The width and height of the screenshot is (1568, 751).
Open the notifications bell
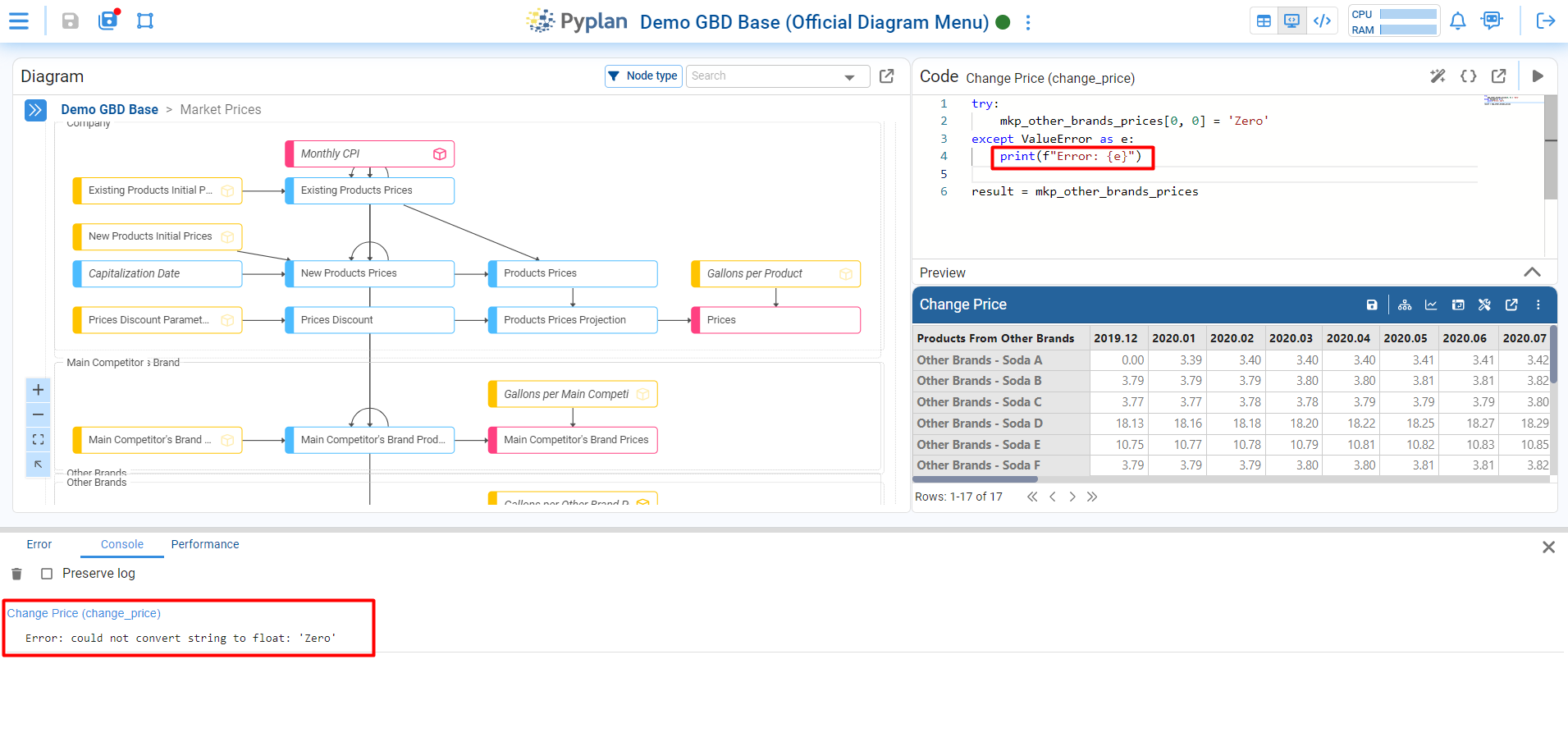pyautogui.click(x=1457, y=21)
